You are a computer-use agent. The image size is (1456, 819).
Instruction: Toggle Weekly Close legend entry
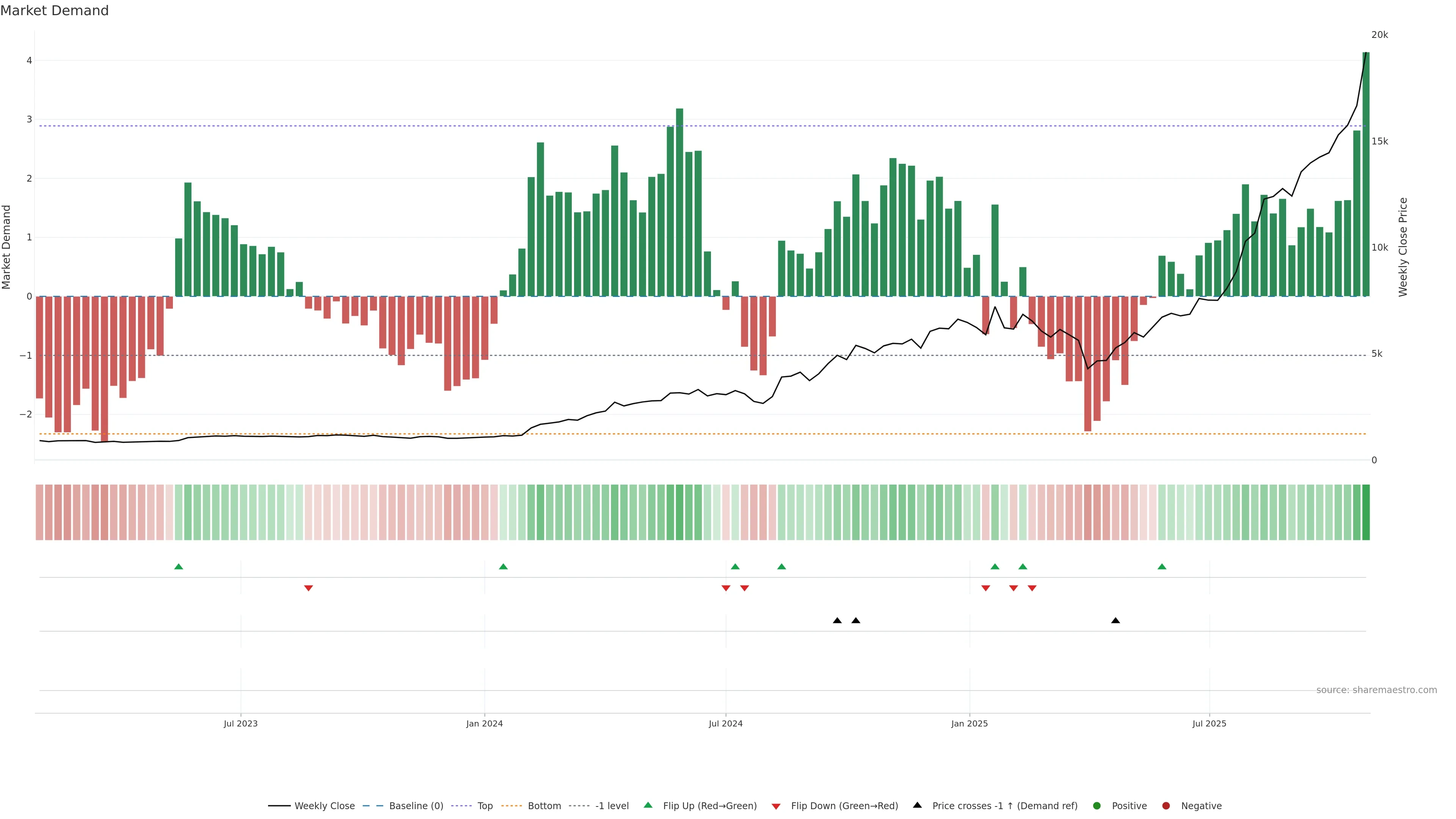324,806
